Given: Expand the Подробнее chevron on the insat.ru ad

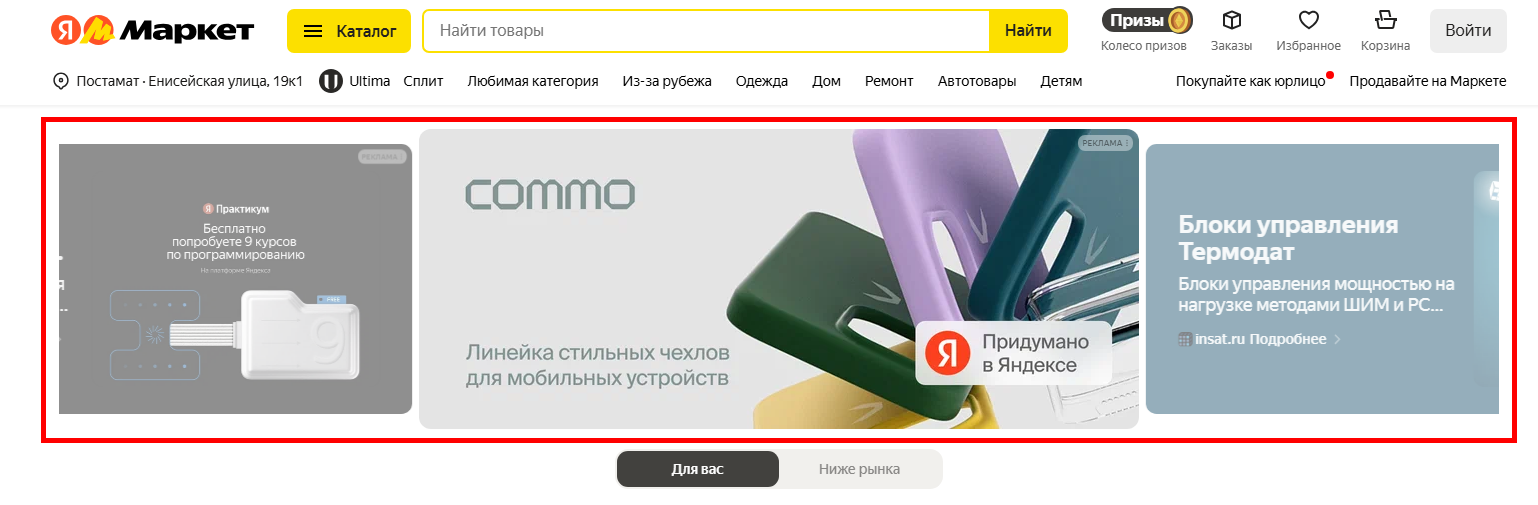Looking at the screenshot, I should (x=1338, y=339).
